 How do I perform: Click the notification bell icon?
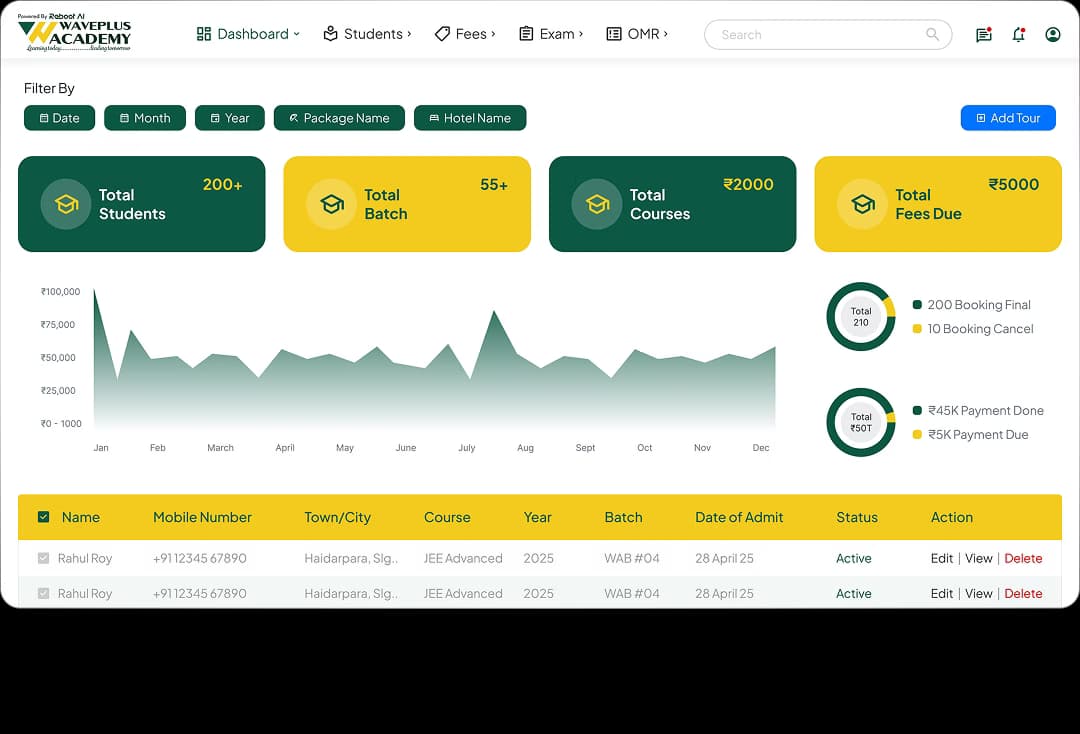pos(1019,34)
